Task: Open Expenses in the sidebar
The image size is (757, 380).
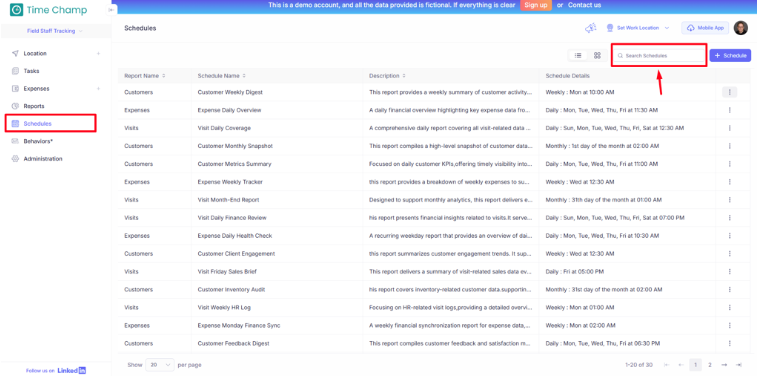Action: [x=36, y=89]
